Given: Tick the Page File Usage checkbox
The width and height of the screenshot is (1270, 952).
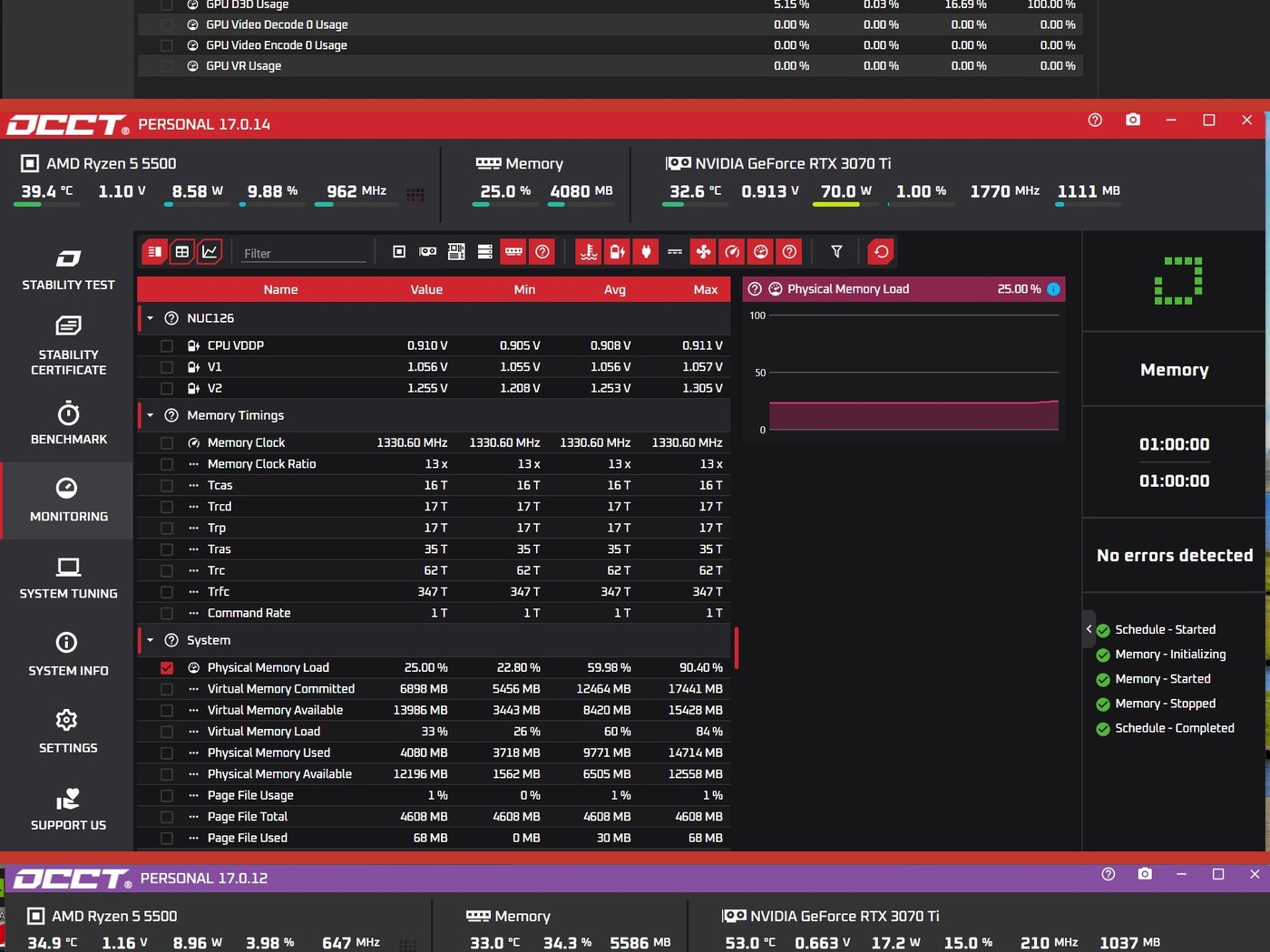Looking at the screenshot, I should click(167, 796).
